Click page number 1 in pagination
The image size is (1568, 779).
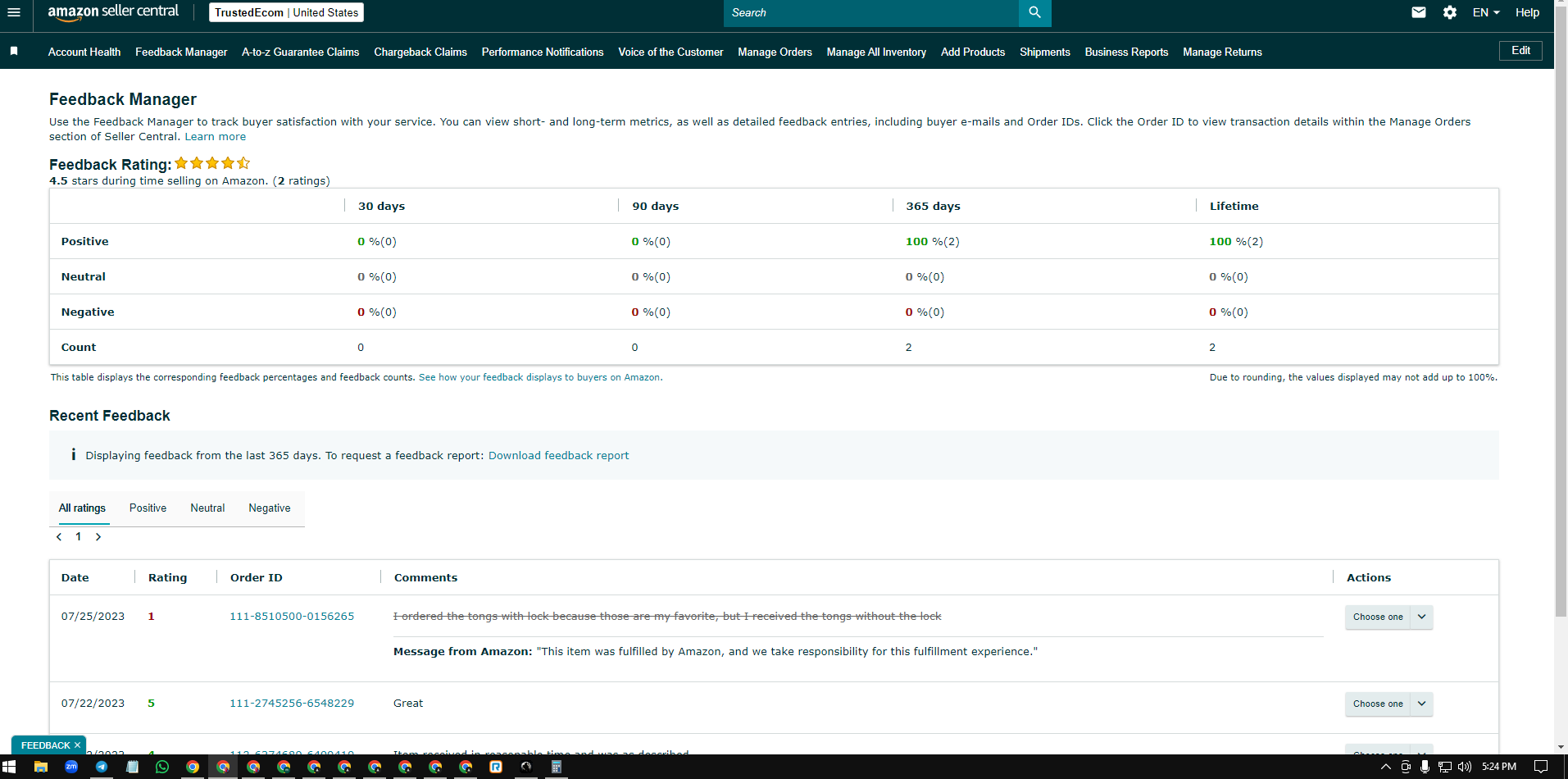[79, 537]
